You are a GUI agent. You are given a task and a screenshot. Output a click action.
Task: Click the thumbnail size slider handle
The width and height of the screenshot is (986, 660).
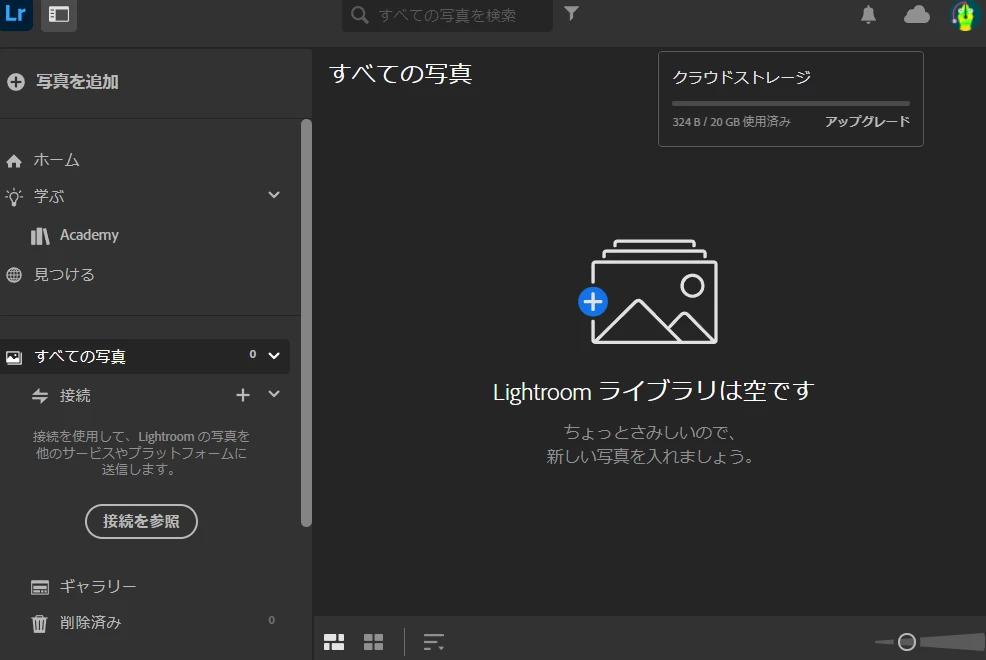pyautogui.click(x=907, y=642)
